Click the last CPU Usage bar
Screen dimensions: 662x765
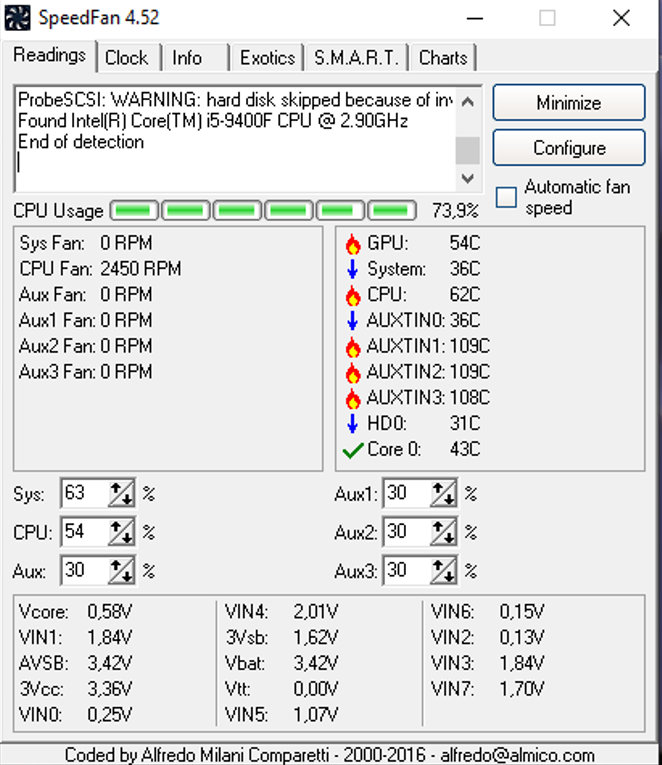point(392,211)
